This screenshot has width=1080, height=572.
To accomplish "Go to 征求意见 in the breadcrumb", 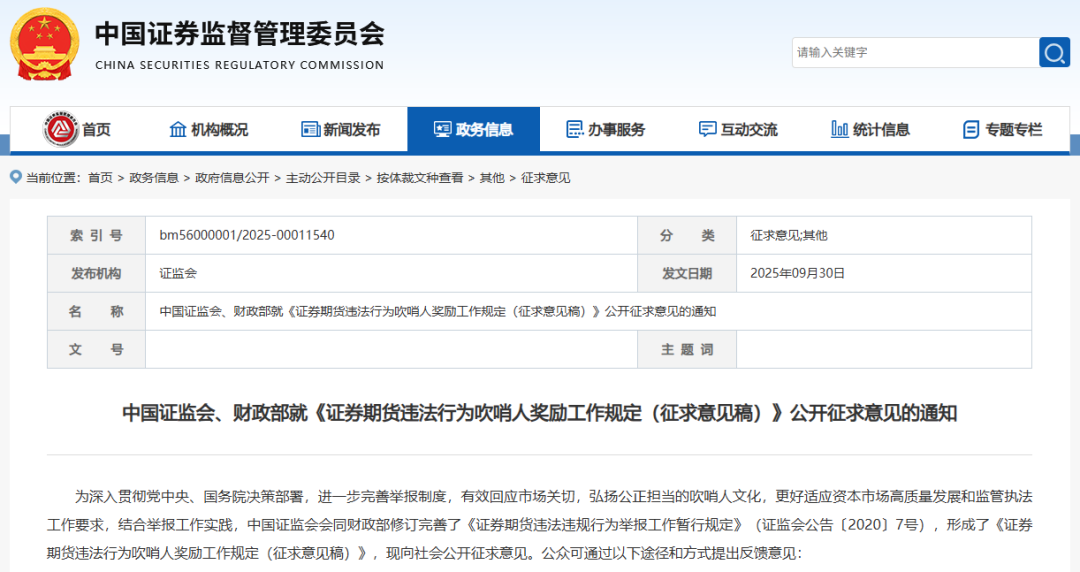I will pos(546,178).
